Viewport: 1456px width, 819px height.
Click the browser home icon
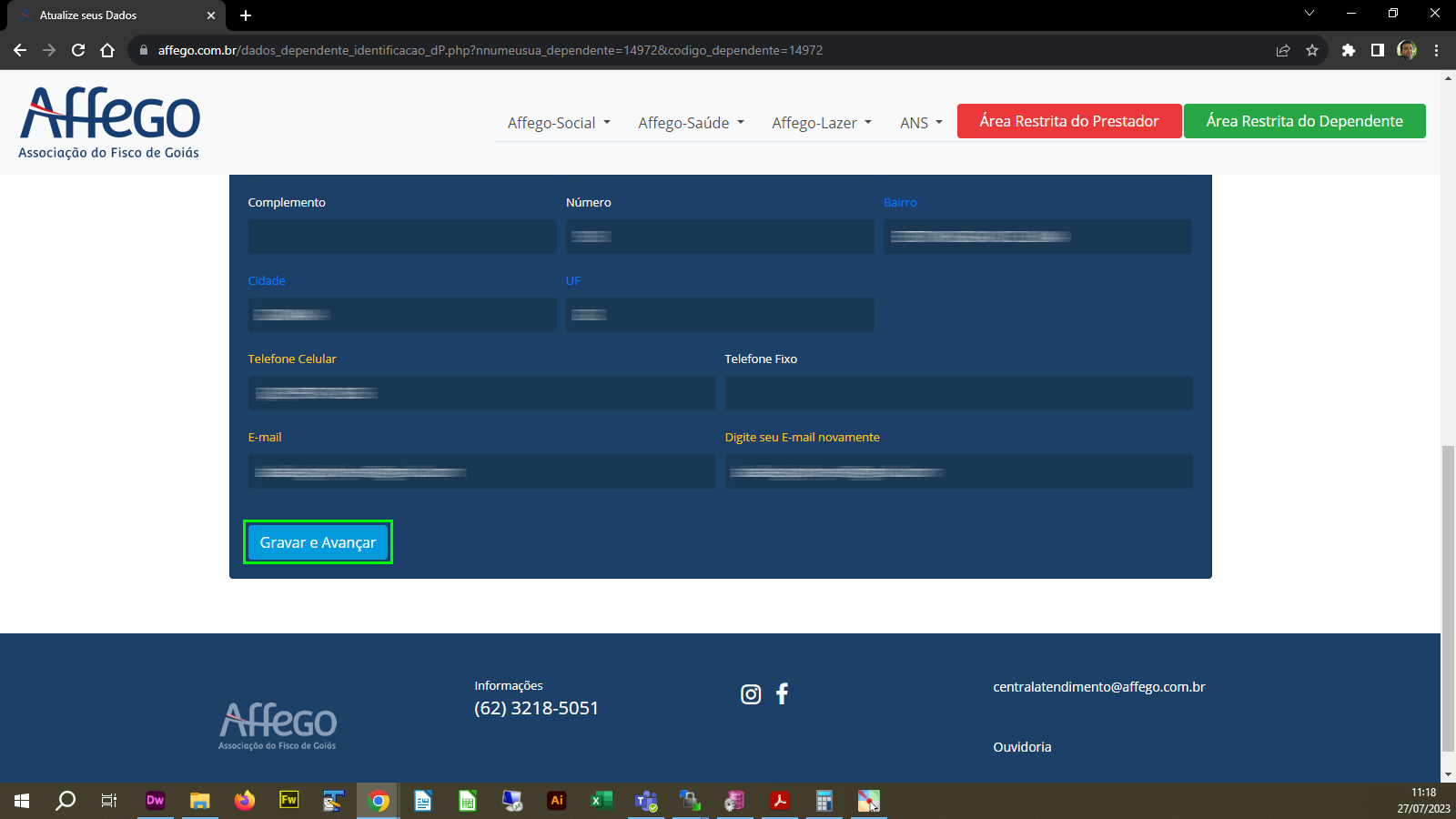click(x=107, y=50)
